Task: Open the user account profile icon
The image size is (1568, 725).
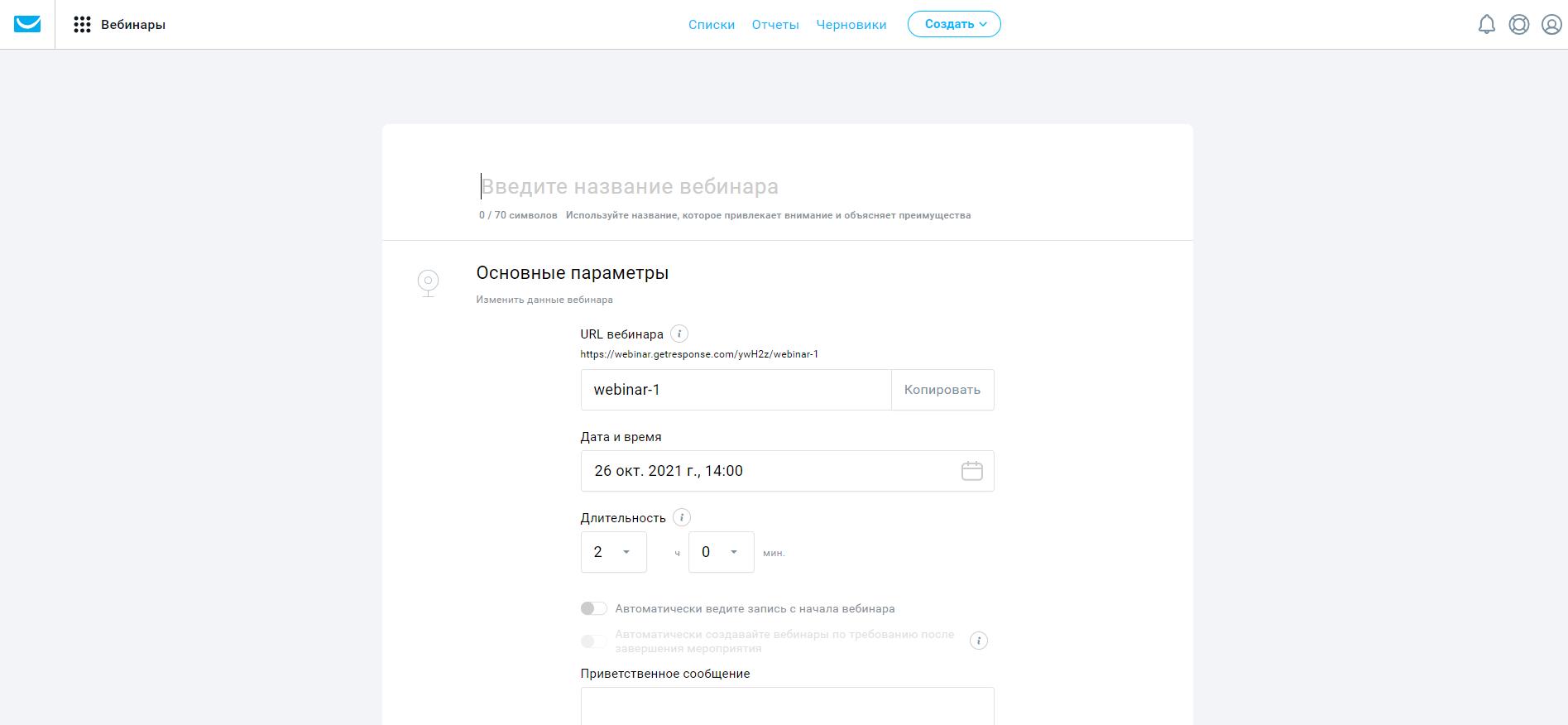Action: 1551,25
